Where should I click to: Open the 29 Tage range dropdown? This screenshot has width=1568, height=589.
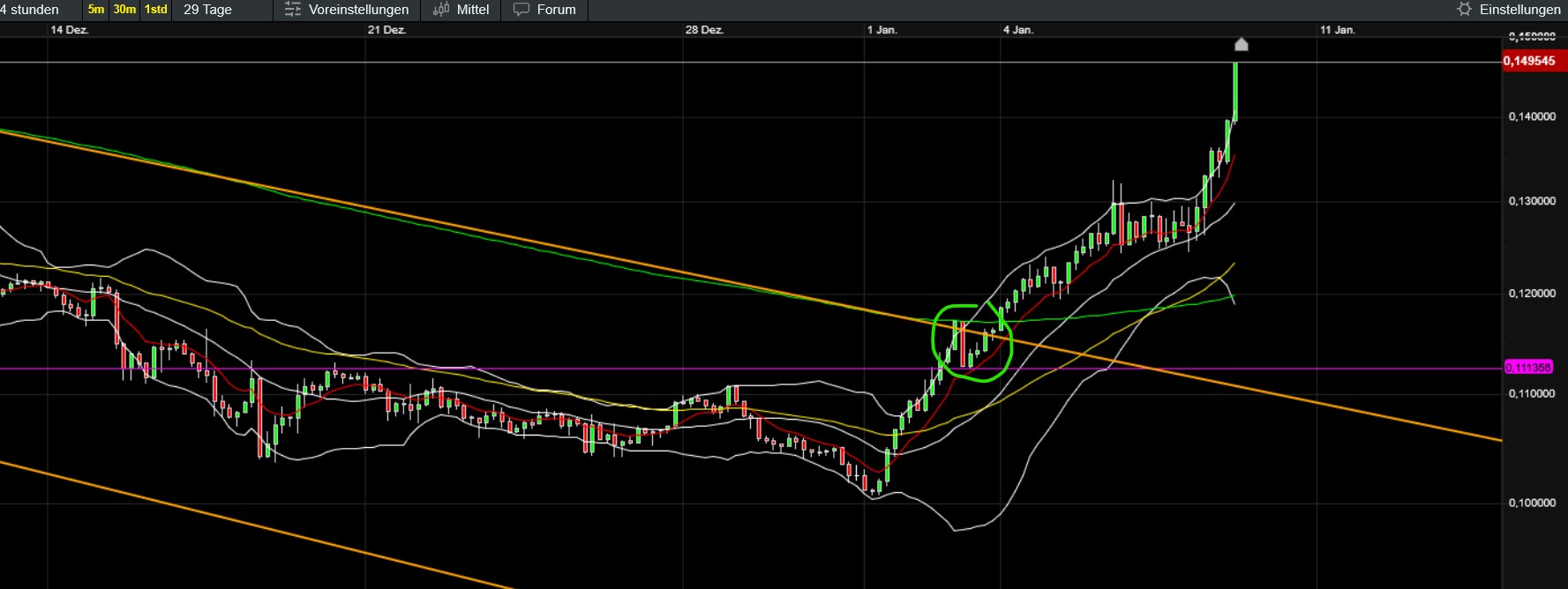pyautogui.click(x=208, y=10)
